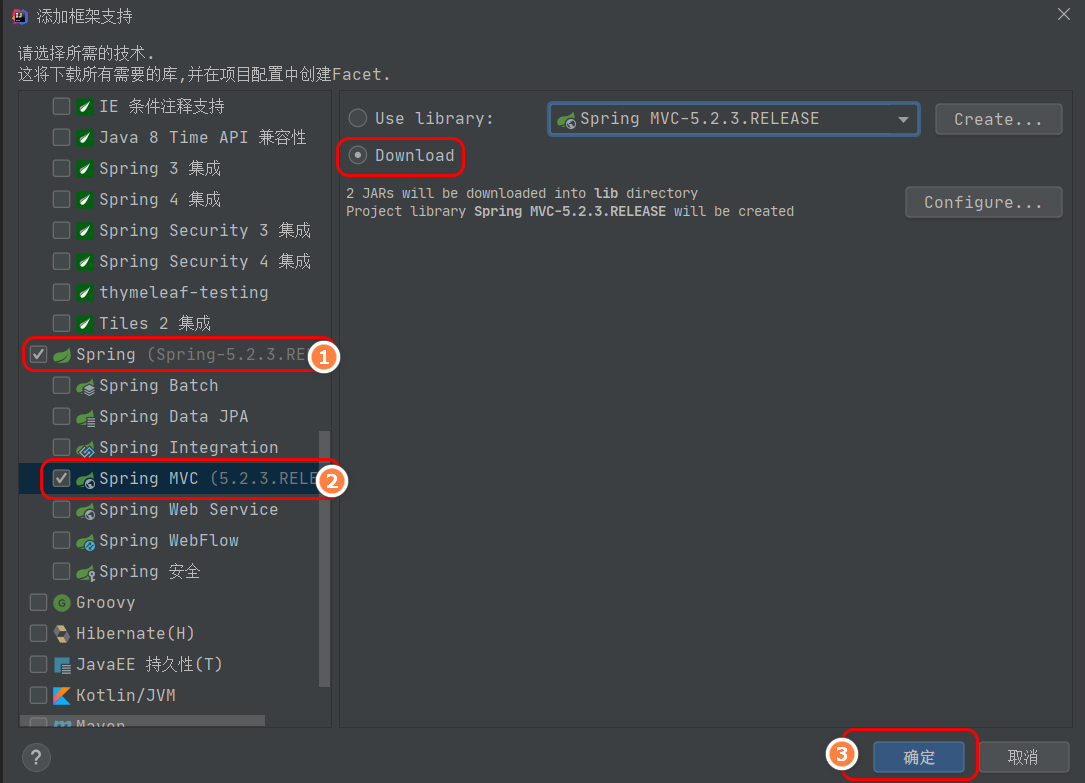Select the thymeleaf-testing row
The image size is (1085, 783).
coord(174,293)
